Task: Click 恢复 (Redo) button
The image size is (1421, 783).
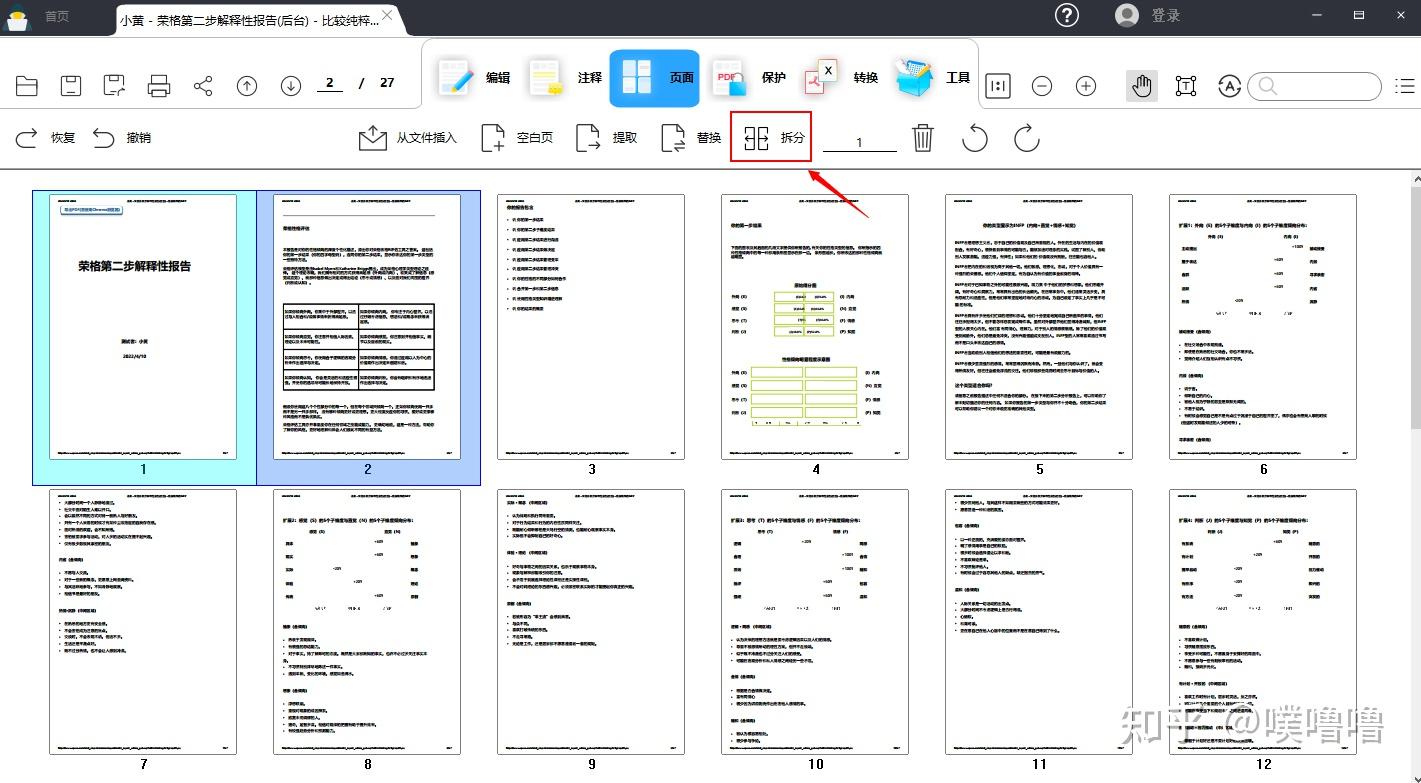Action: 46,138
